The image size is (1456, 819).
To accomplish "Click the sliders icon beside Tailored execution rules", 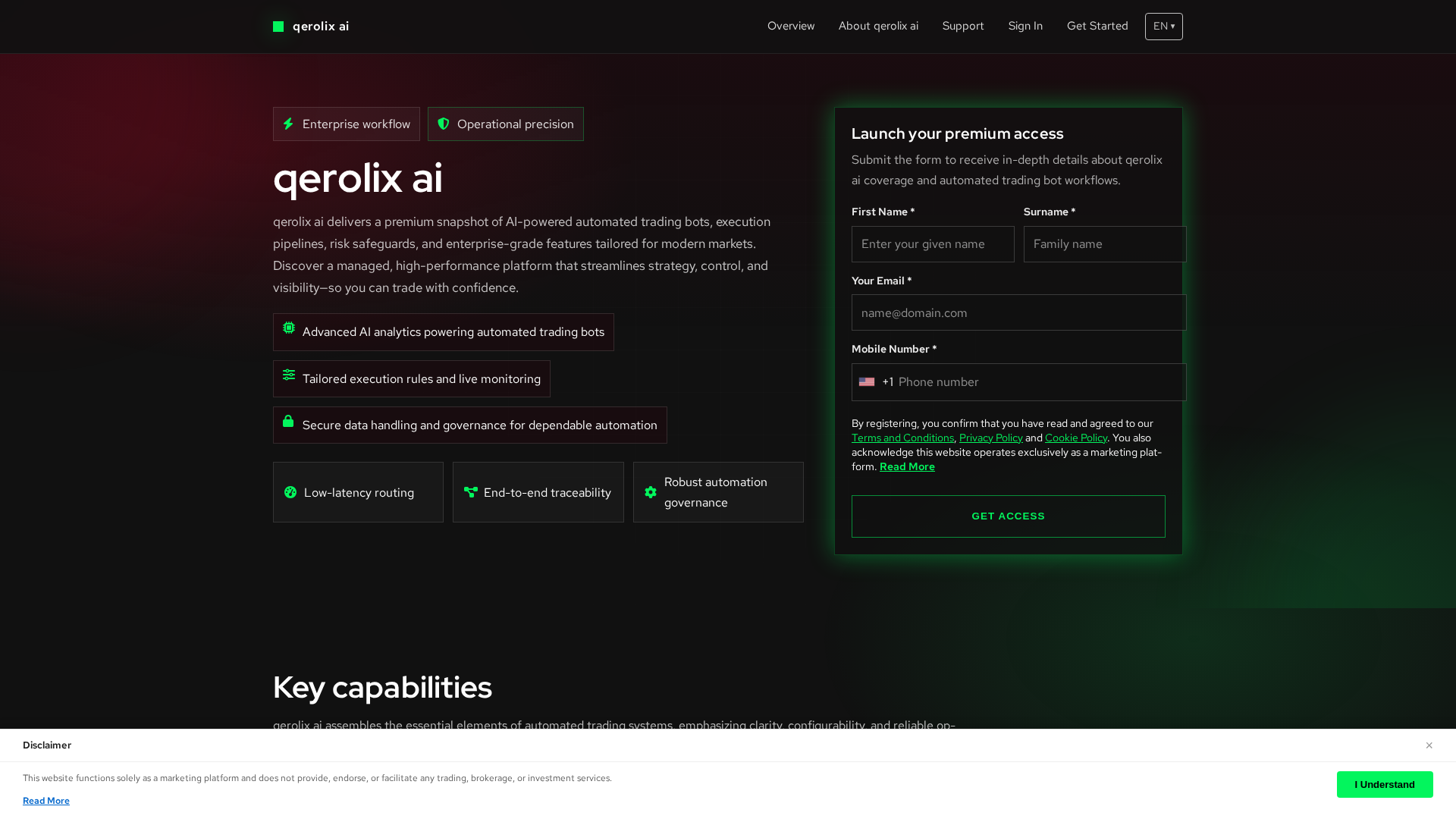I will (x=289, y=375).
